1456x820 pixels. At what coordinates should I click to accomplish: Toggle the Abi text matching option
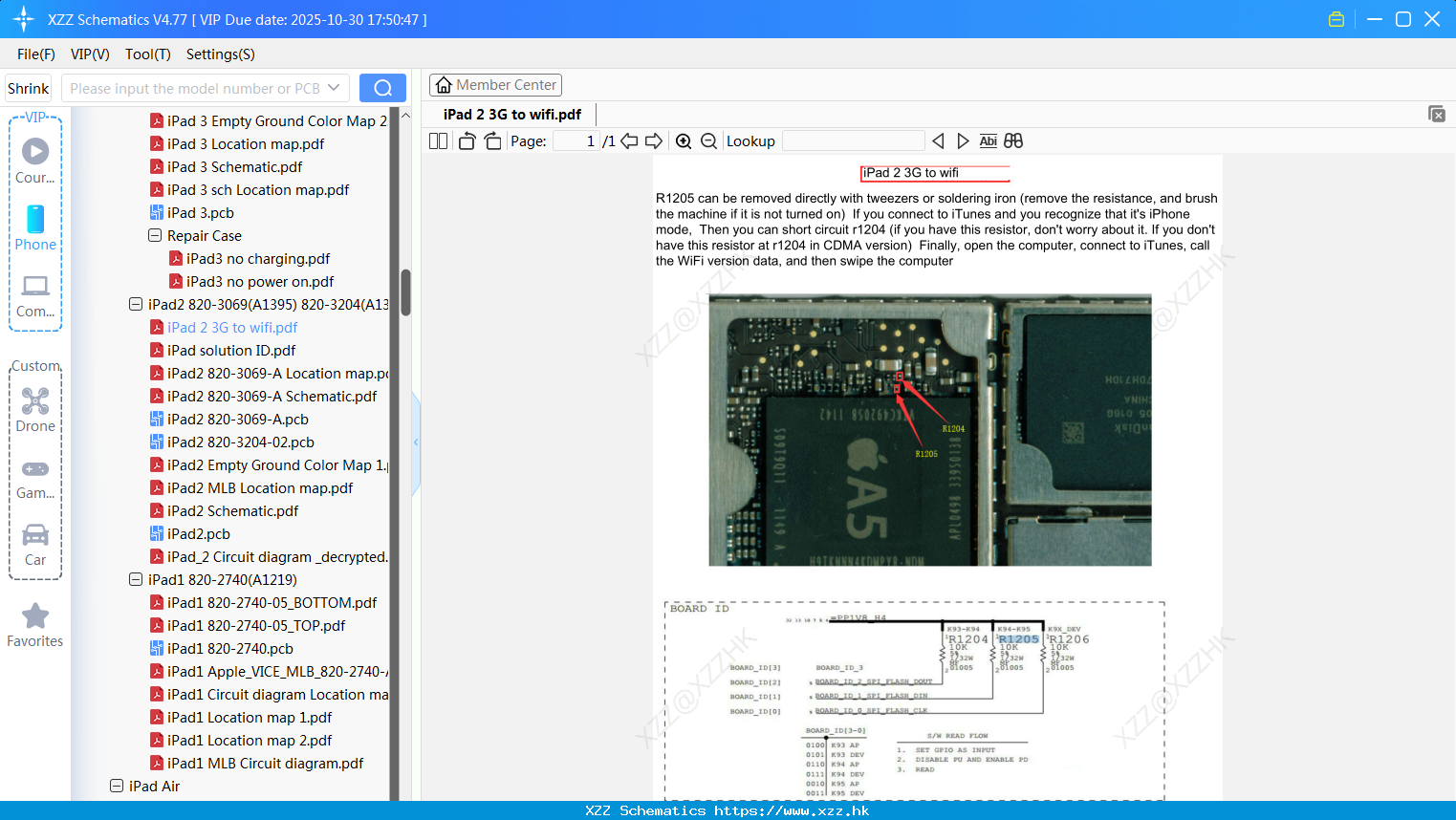point(988,141)
